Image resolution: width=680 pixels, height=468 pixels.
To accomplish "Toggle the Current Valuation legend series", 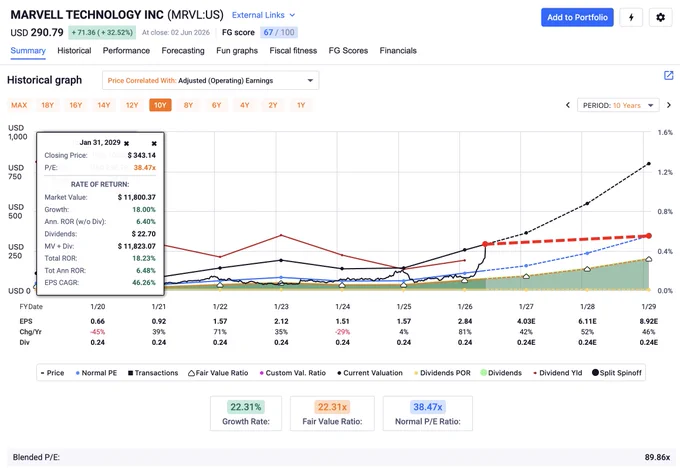I will pos(370,373).
